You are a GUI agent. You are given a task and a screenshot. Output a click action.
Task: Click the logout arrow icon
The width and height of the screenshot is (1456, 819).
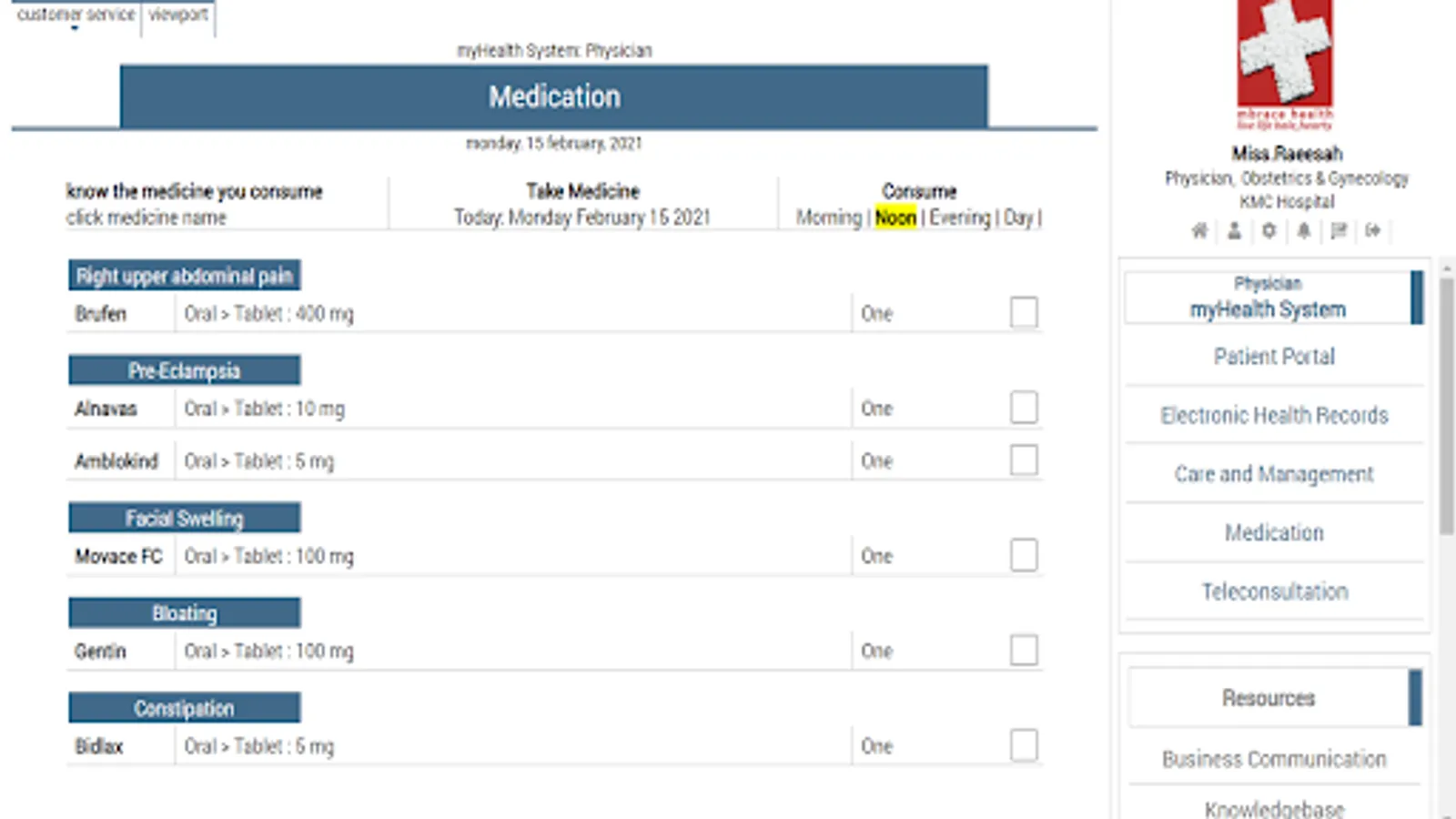1373,231
